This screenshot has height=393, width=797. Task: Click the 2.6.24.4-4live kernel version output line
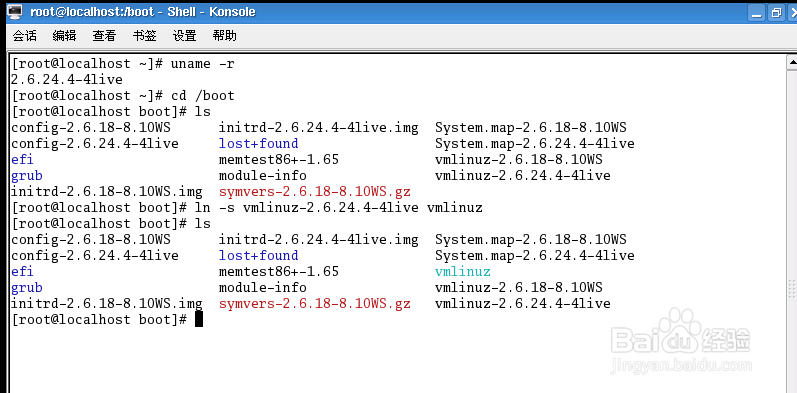(67, 80)
